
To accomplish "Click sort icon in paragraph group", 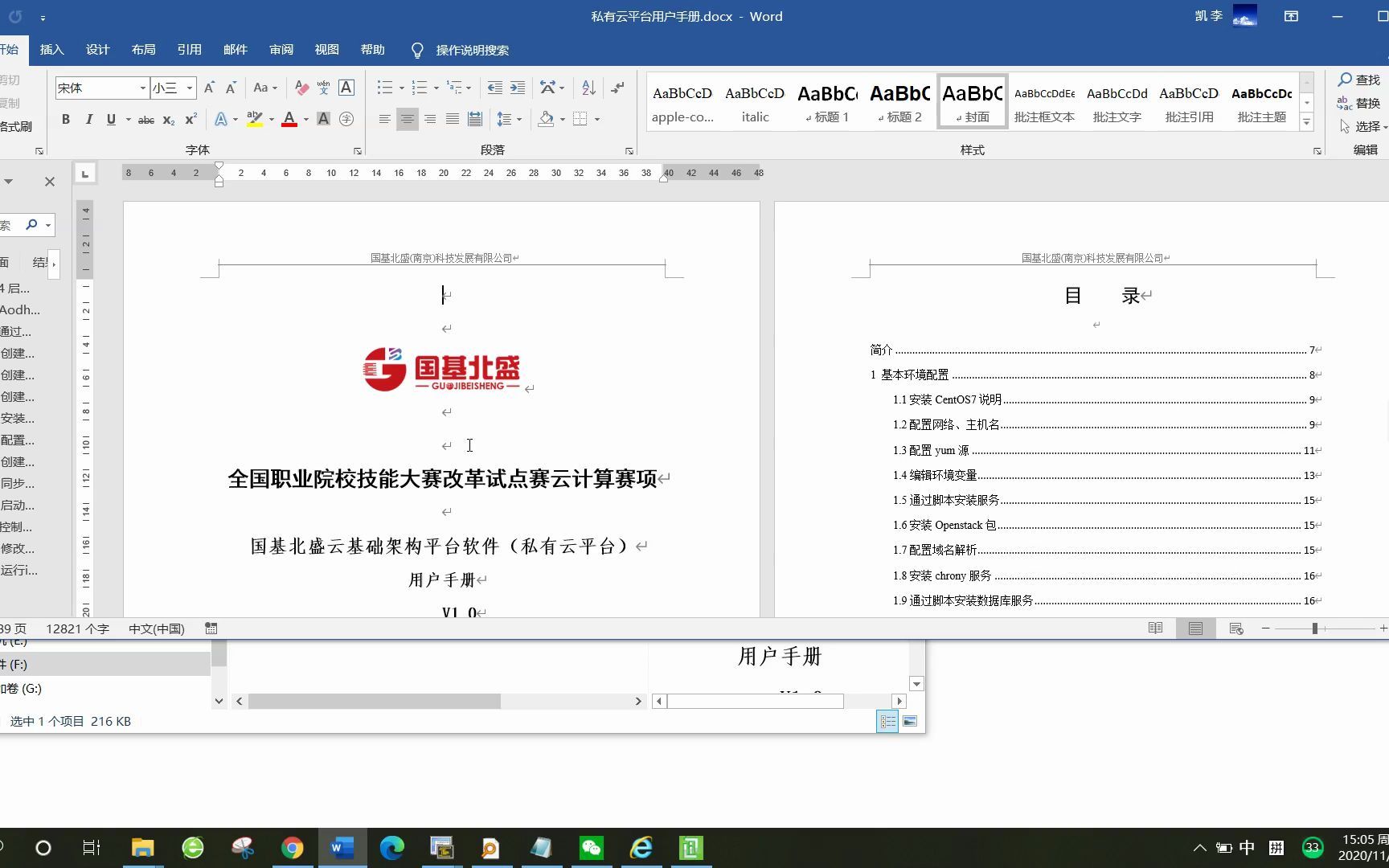I will pyautogui.click(x=588, y=88).
